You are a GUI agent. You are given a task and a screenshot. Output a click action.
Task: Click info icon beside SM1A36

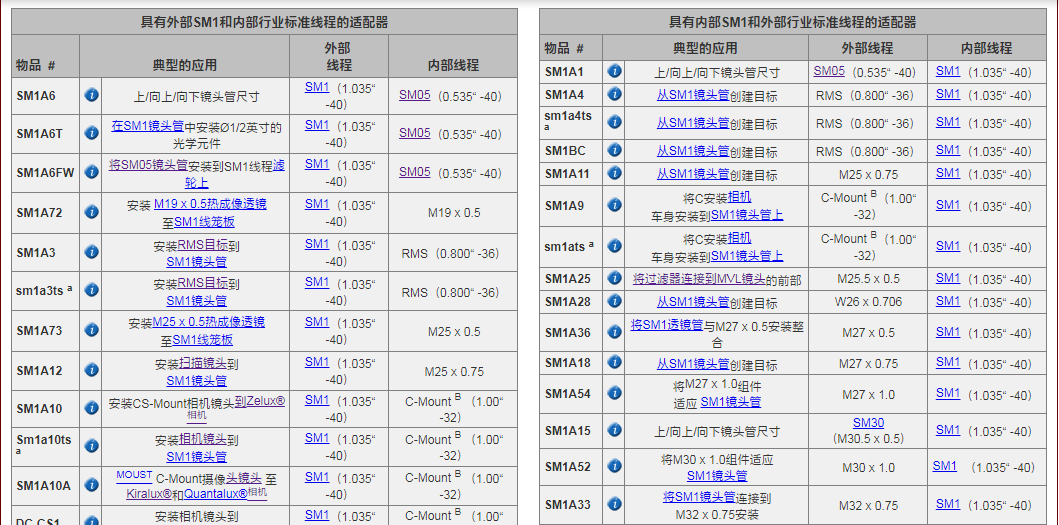615,333
